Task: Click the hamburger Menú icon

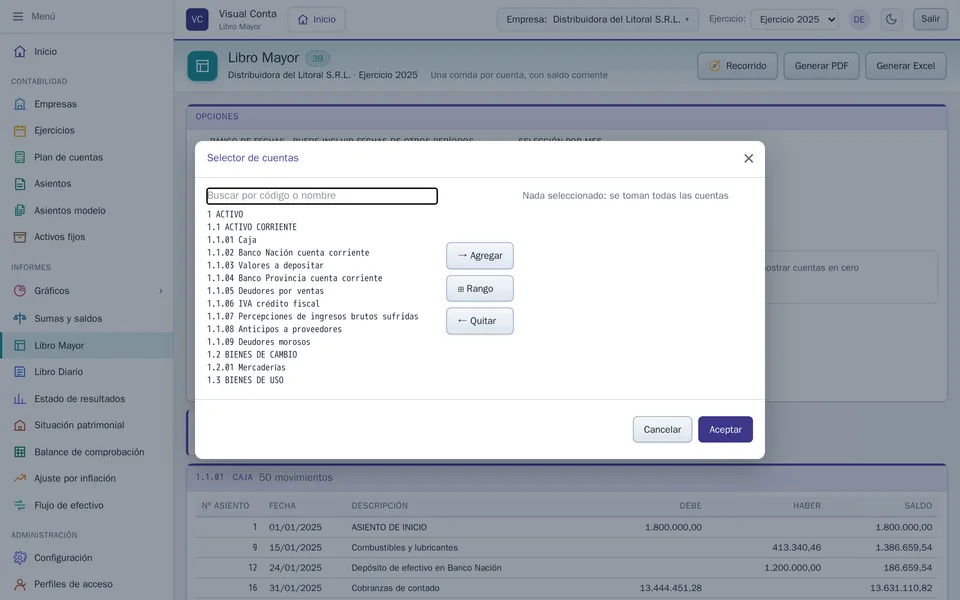Action: 18,17
